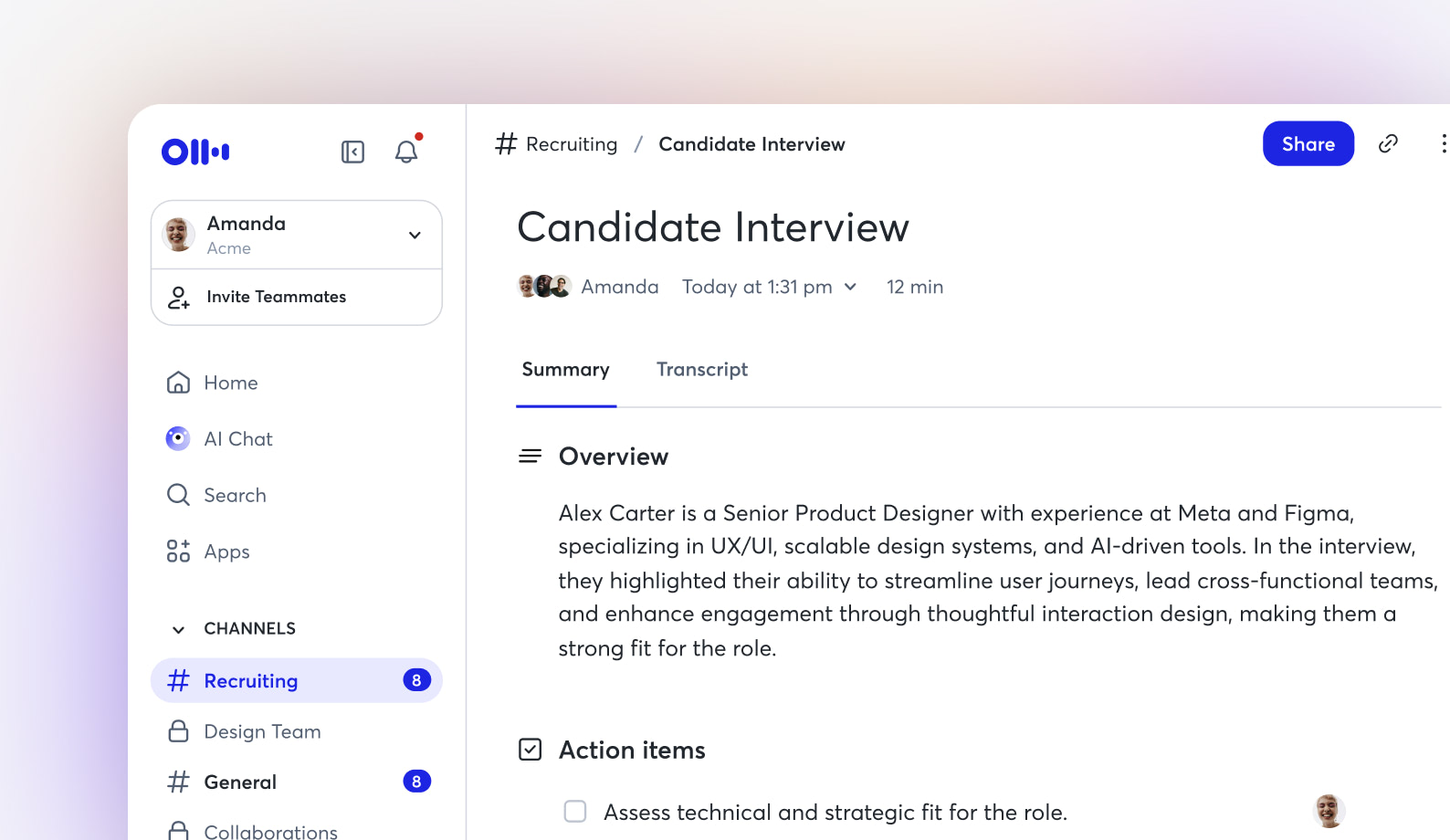Select the Summary tab
The image size is (1450, 840).
pos(565,370)
